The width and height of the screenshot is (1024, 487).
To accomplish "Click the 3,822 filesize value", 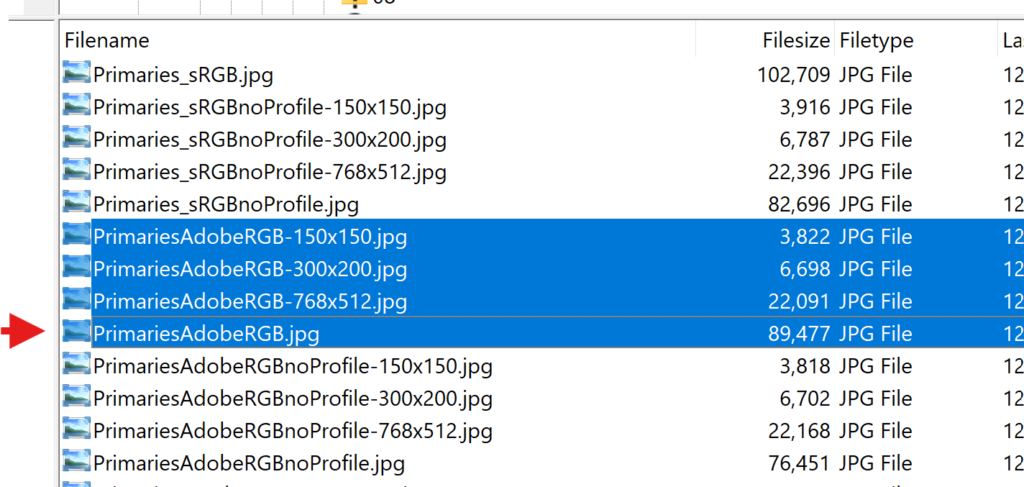I will (x=805, y=237).
